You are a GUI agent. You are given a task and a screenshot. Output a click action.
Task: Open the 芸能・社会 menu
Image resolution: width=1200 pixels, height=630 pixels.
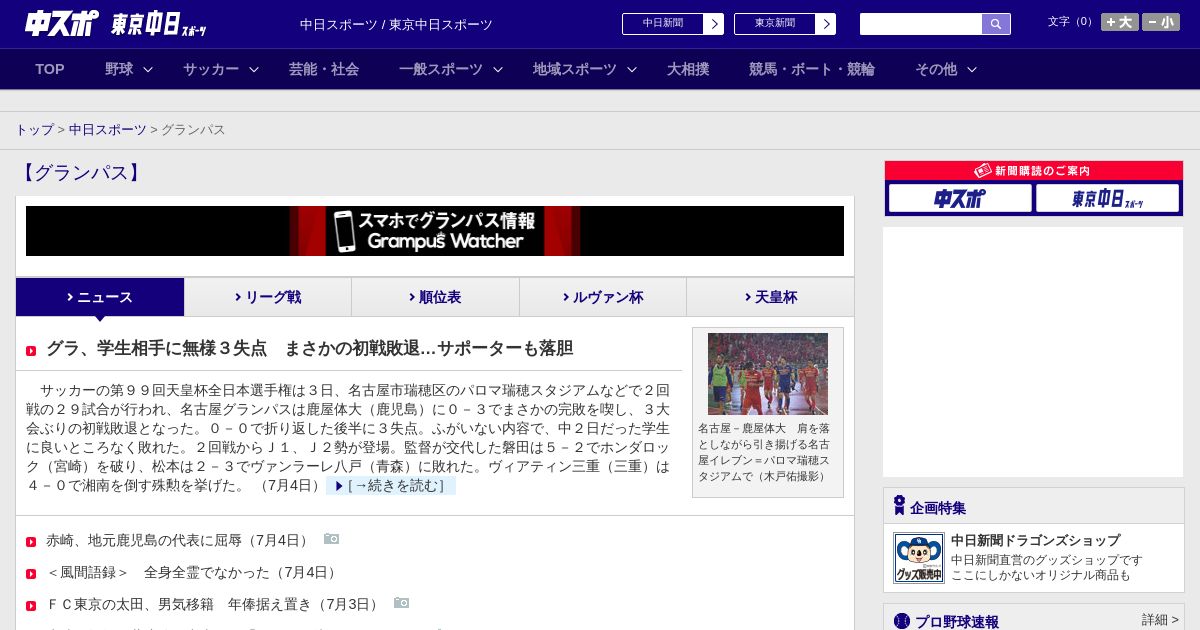pyautogui.click(x=324, y=69)
